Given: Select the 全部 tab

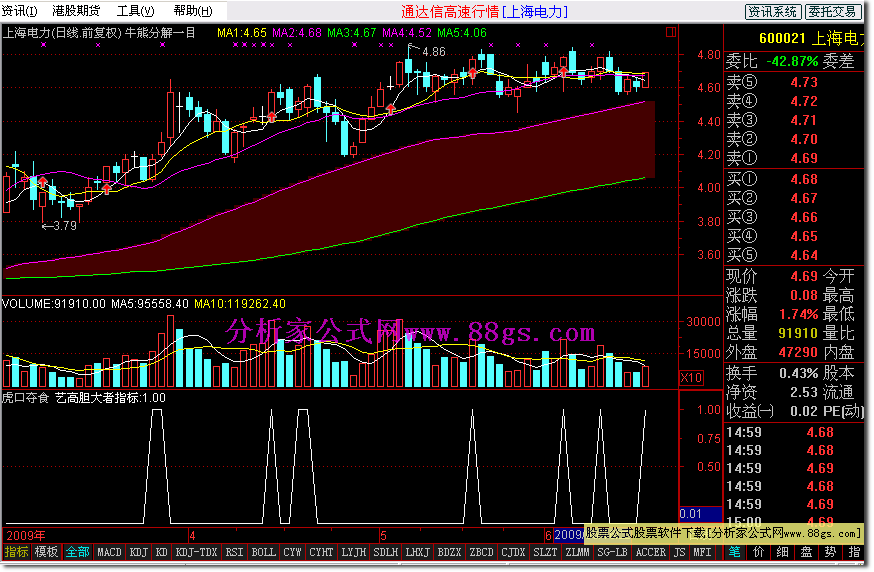Looking at the screenshot, I should (x=77, y=552).
